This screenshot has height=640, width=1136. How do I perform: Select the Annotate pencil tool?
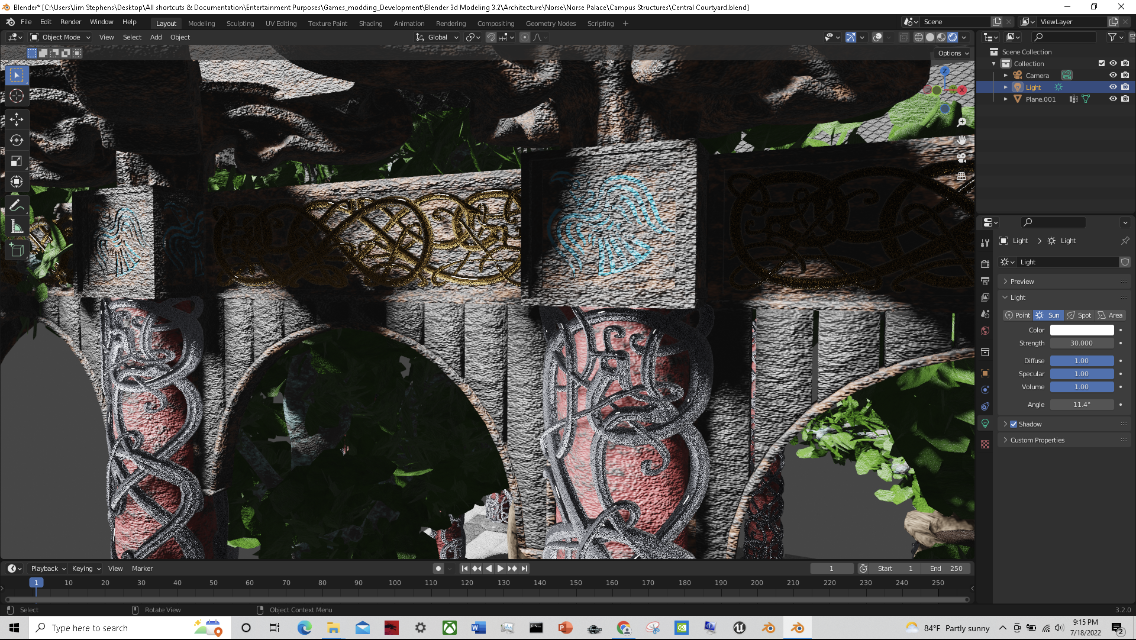(17, 204)
